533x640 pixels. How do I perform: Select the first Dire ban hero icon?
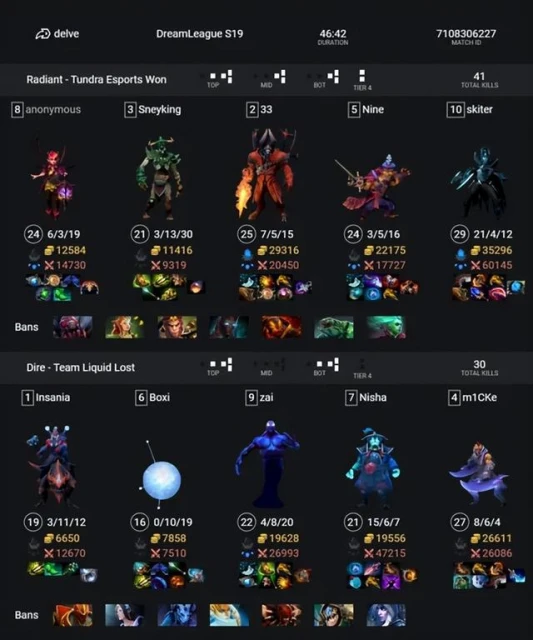pos(73,615)
